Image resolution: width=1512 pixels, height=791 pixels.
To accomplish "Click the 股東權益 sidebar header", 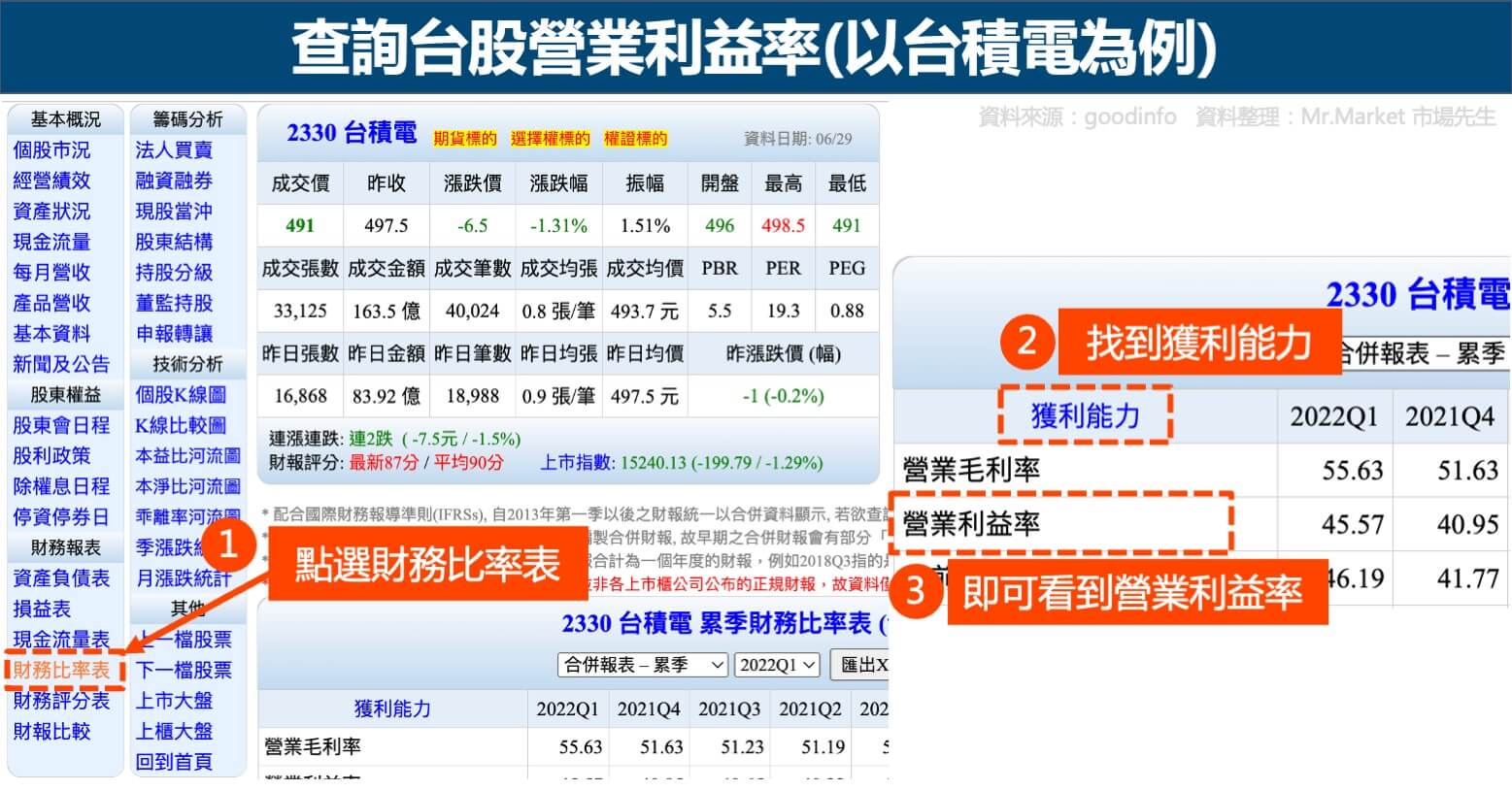I will [x=65, y=395].
